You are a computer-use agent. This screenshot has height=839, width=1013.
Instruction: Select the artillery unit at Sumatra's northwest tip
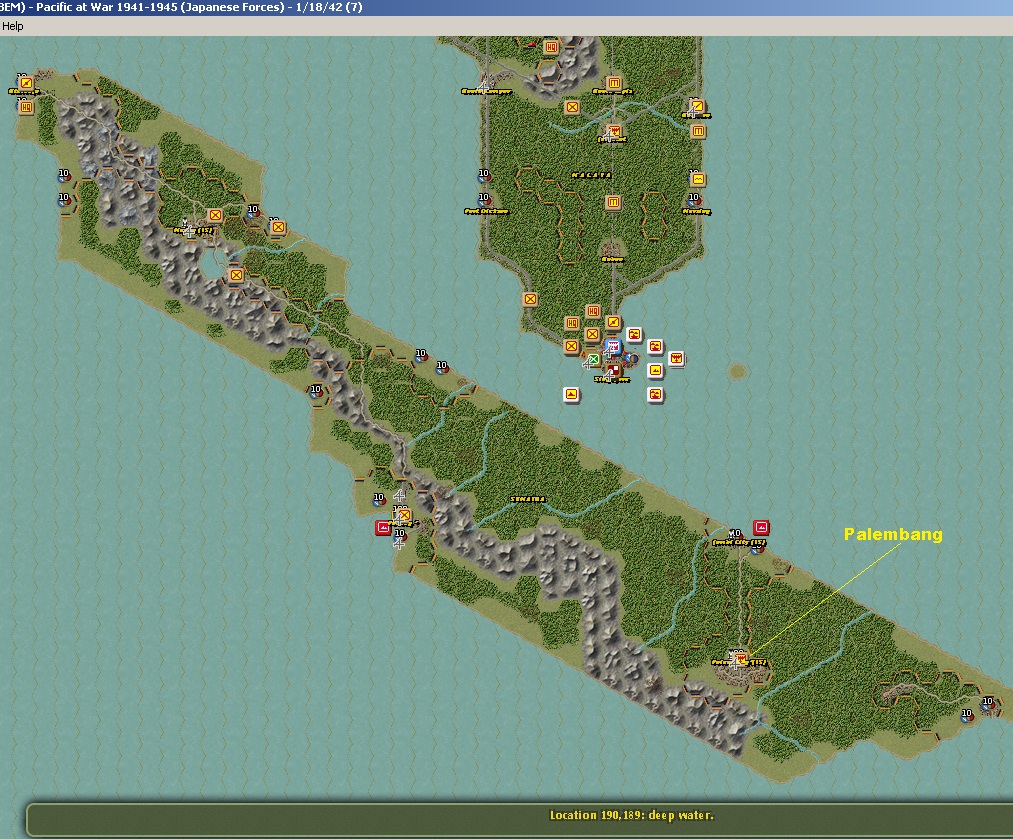(26, 83)
